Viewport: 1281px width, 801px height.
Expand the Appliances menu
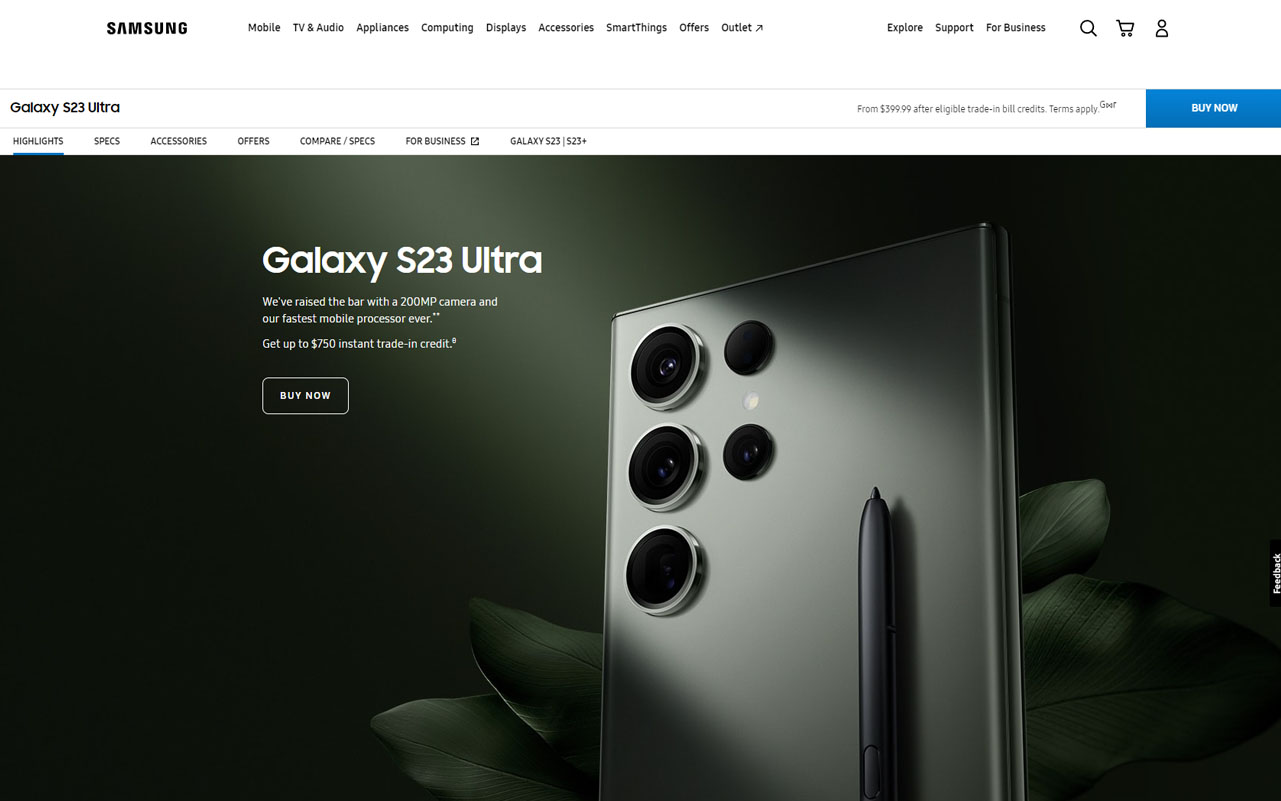(x=382, y=28)
